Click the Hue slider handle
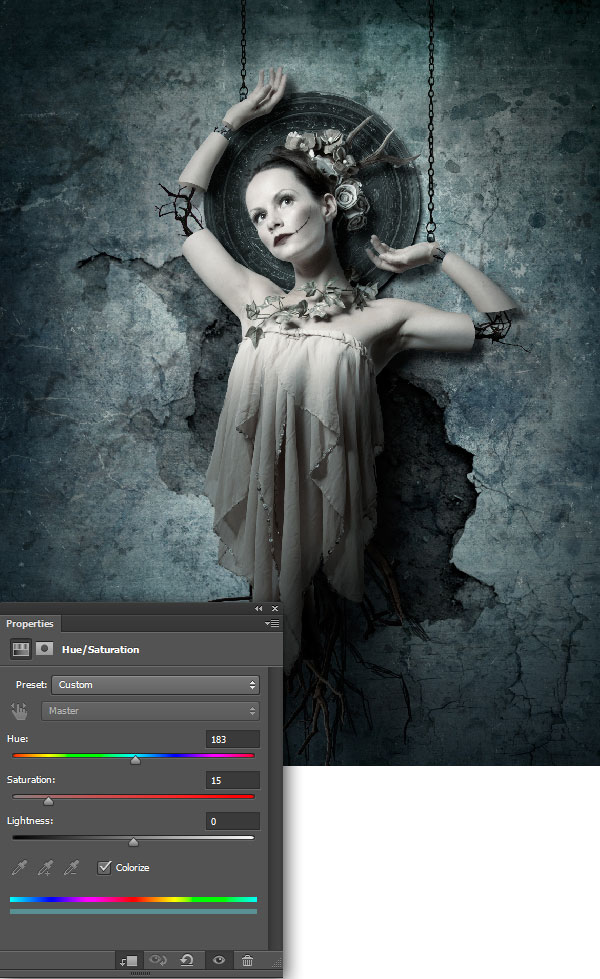Viewport: 600px width, 979px height. click(135, 760)
